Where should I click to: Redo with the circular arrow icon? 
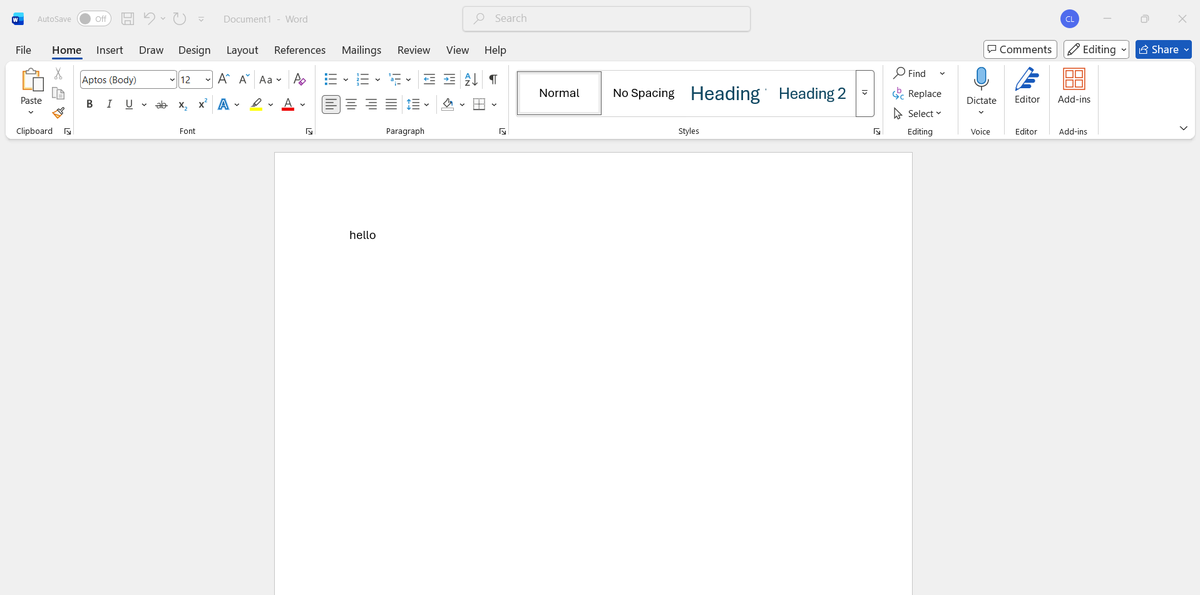pos(180,19)
